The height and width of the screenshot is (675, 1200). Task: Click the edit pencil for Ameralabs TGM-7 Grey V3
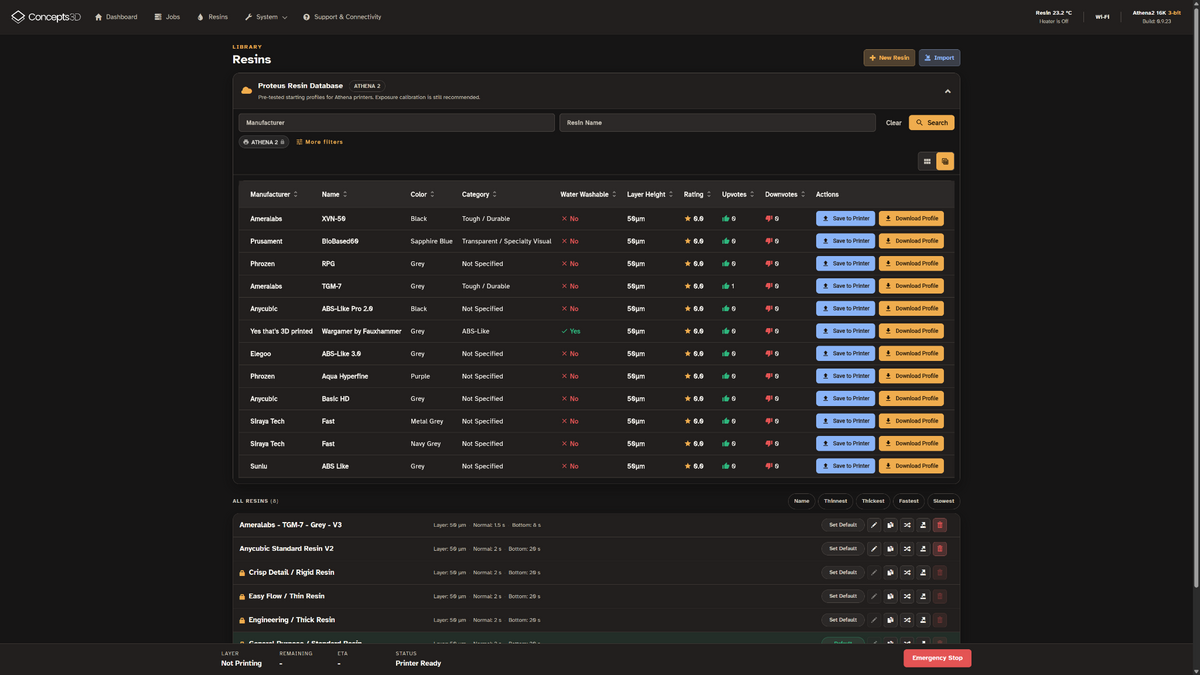click(x=874, y=525)
